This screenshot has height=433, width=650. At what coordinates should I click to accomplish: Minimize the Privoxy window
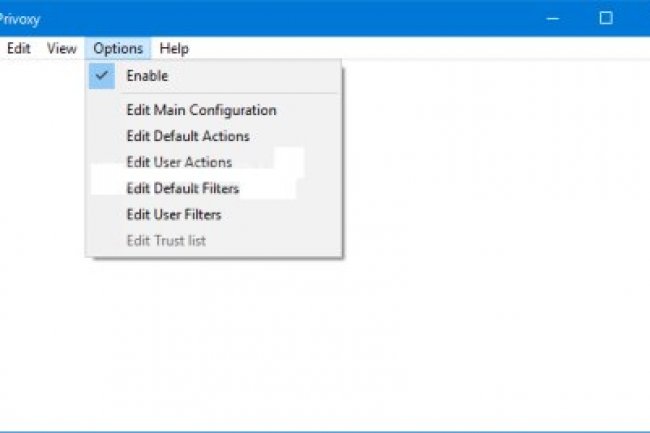coord(553,18)
